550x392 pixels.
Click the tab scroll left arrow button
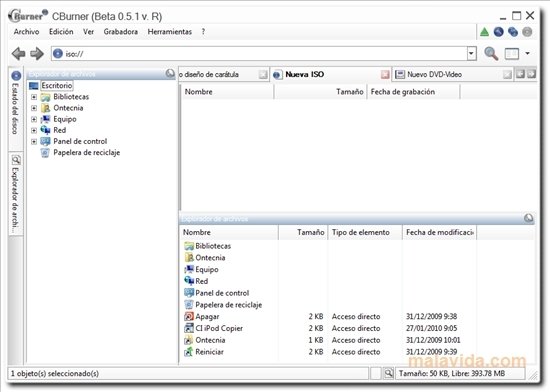point(520,74)
